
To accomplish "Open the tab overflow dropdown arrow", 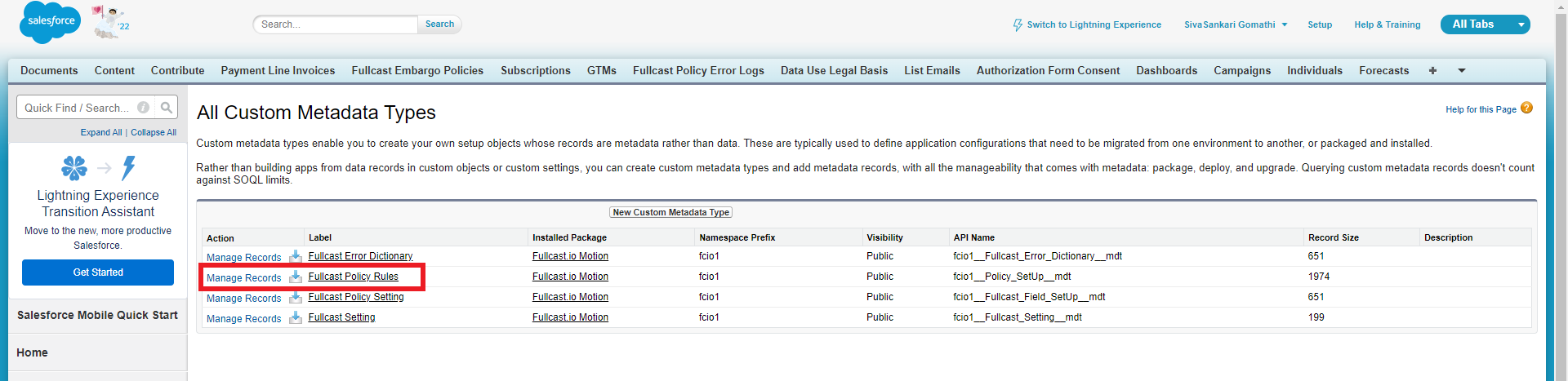I will (x=1462, y=70).
